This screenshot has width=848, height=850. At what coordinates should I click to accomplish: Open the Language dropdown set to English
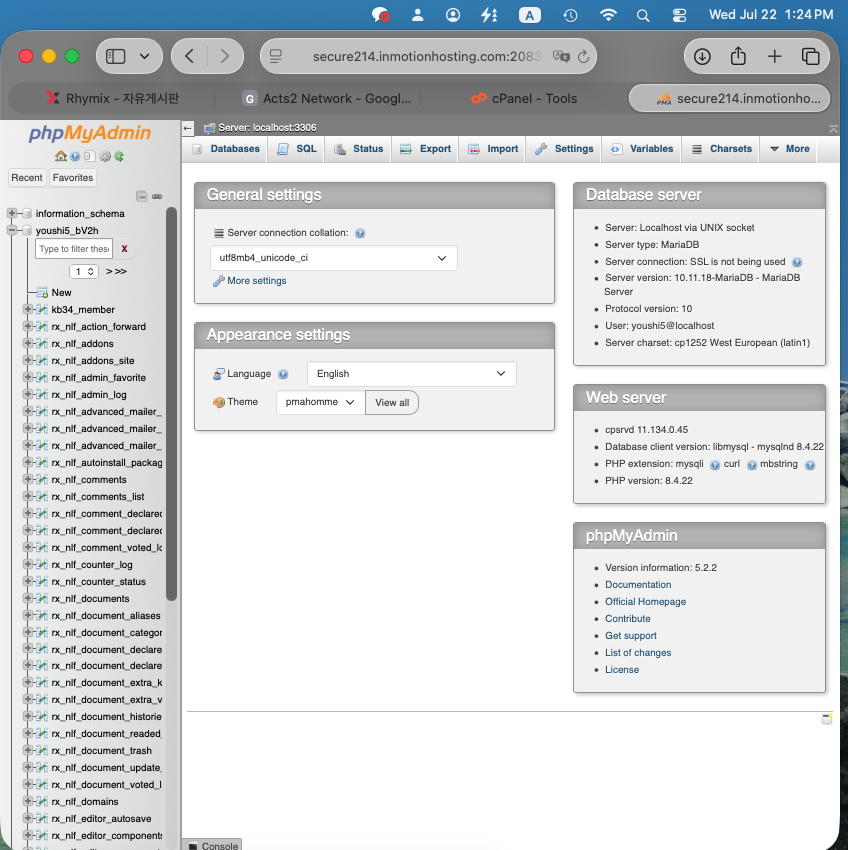pos(412,374)
